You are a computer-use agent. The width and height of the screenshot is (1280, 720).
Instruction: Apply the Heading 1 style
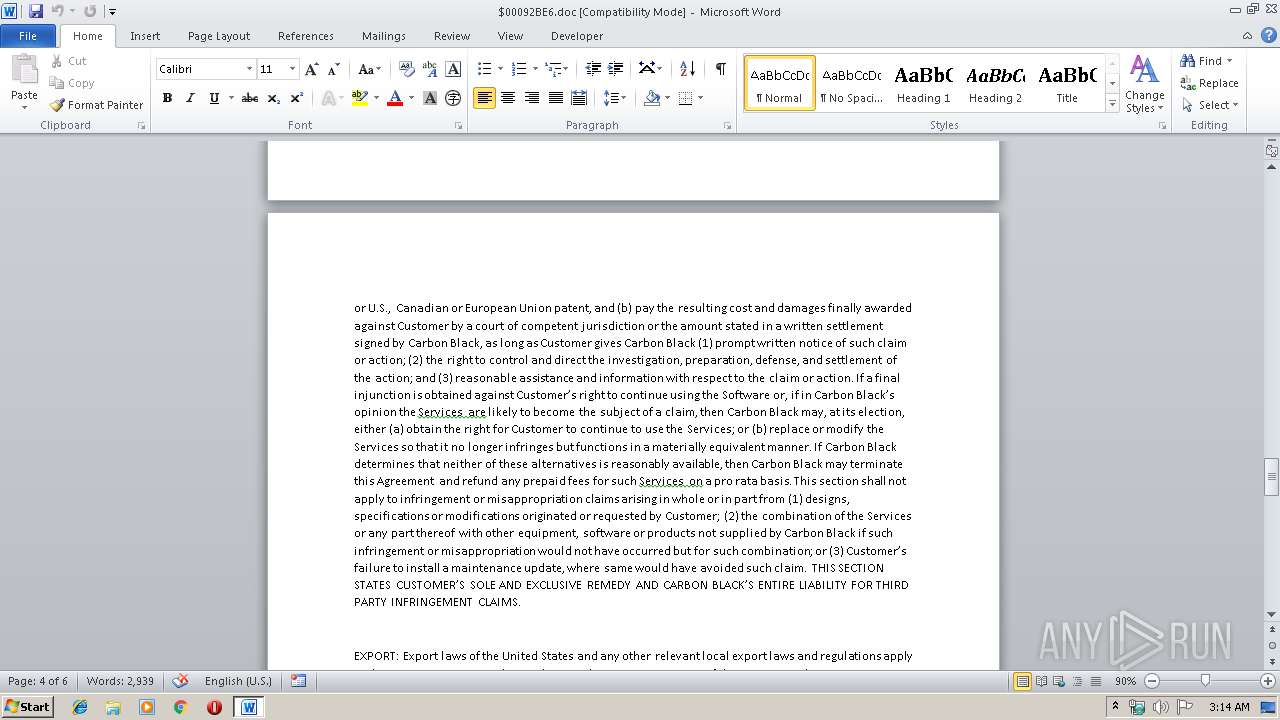[x=923, y=83]
